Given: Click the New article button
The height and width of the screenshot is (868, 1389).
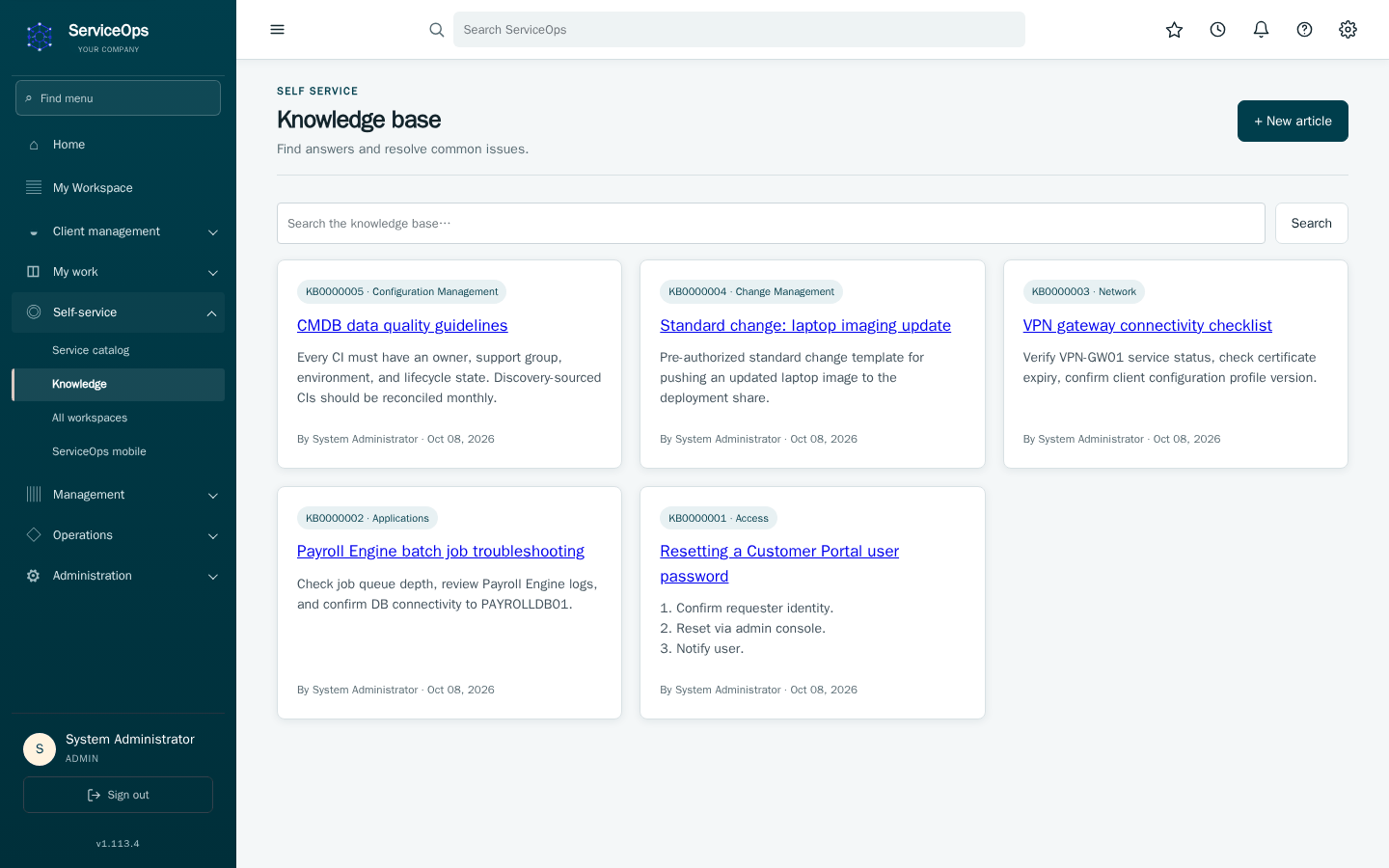Looking at the screenshot, I should coord(1293,121).
